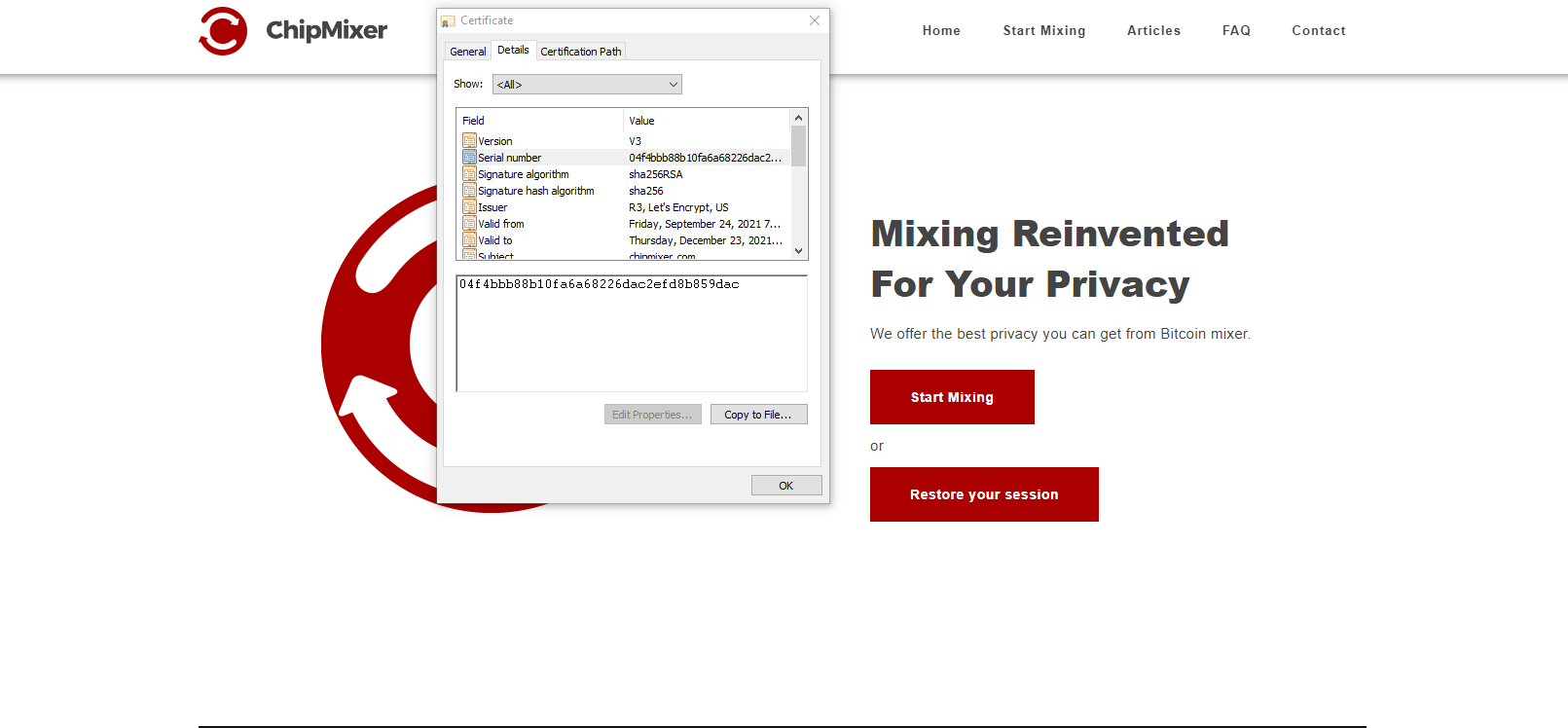
Task: Select the Serial number row label
Action: [x=510, y=158]
